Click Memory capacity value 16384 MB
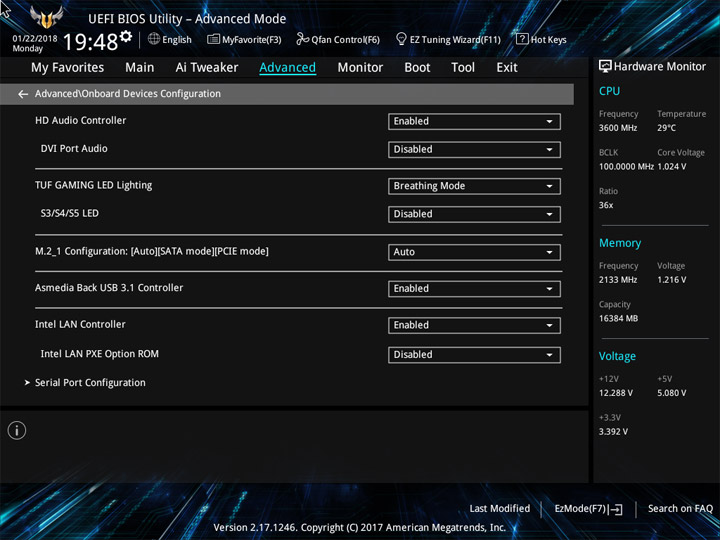Viewport: 720px width, 540px height. click(618, 318)
